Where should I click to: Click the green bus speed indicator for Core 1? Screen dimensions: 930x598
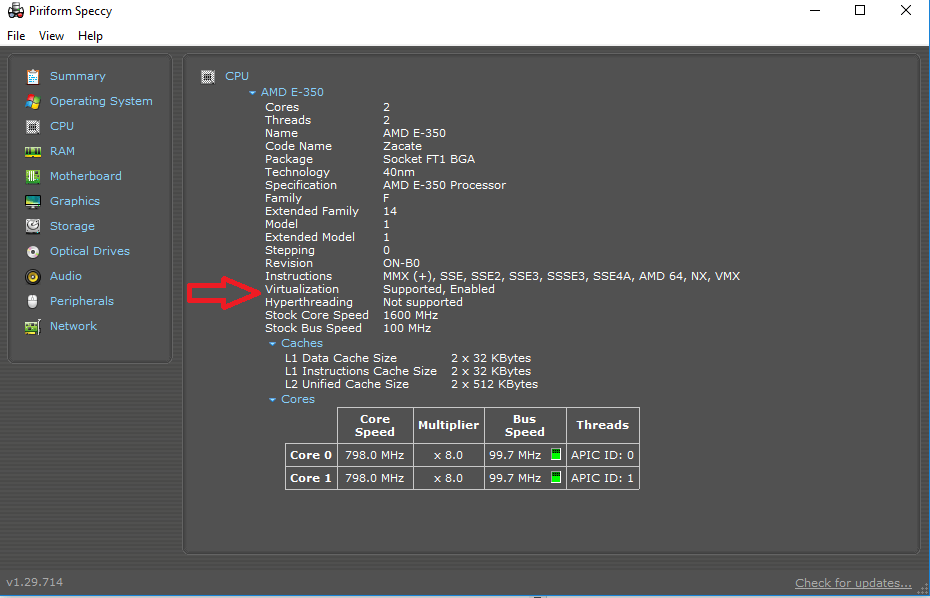point(556,477)
